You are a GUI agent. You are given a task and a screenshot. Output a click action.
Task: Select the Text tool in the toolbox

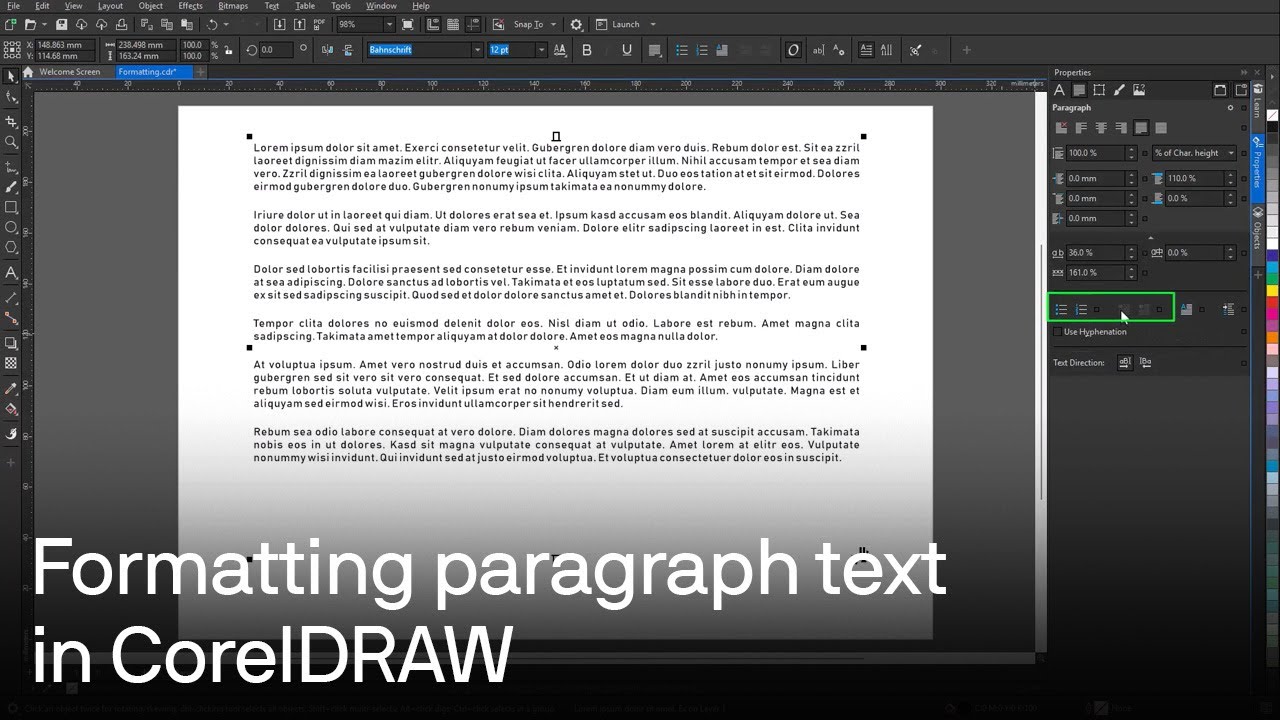(11, 272)
